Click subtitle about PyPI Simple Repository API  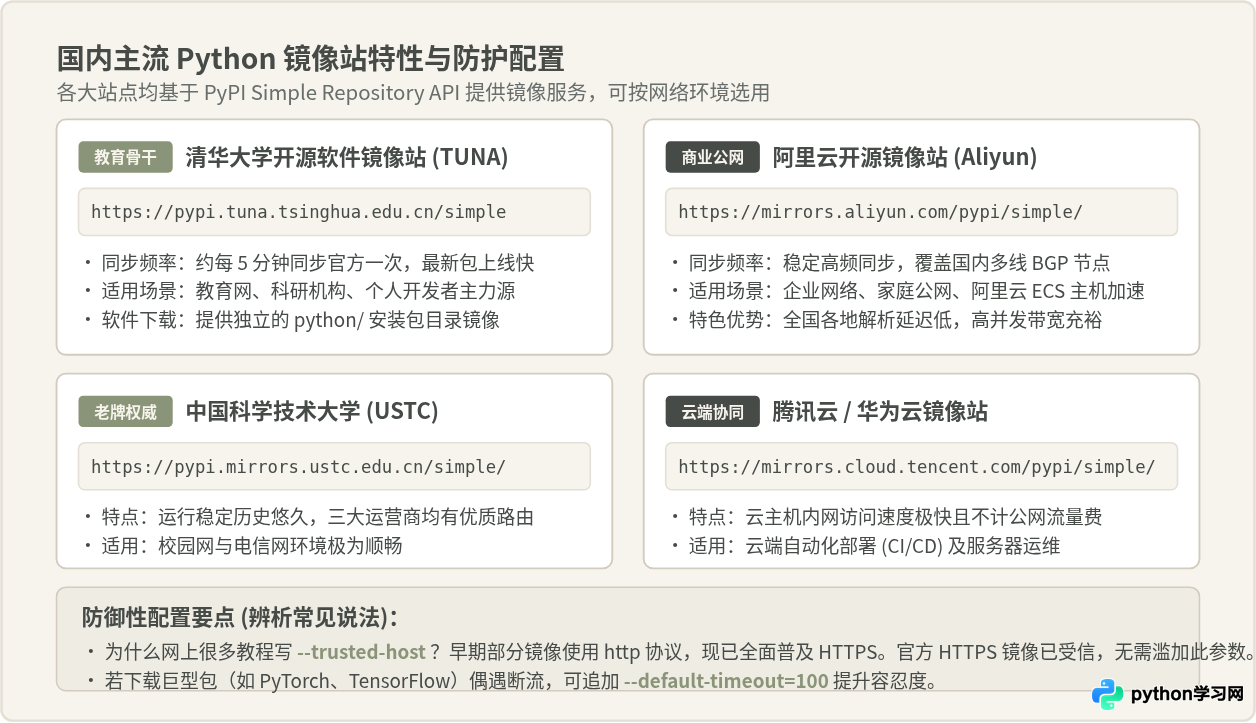(413, 93)
